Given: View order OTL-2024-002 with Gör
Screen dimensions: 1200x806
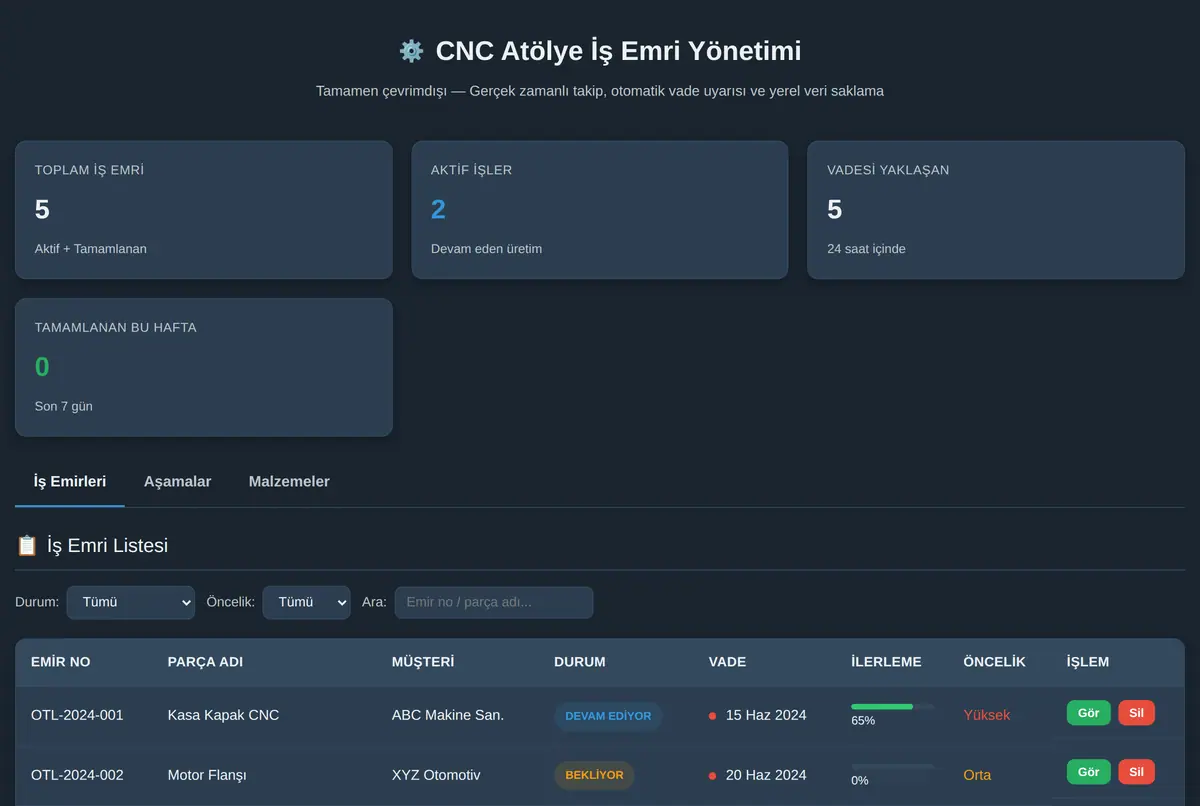Looking at the screenshot, I should 1088,772.
